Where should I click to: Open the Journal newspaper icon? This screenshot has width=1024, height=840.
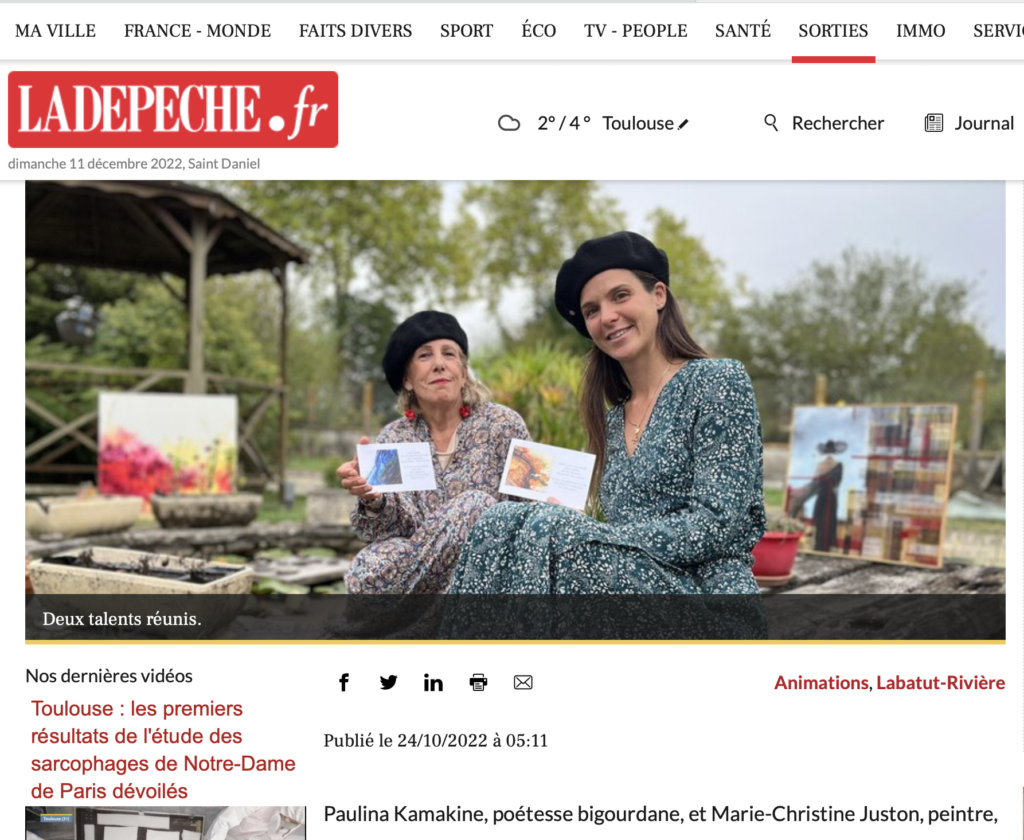pyautogui.click(x=934, y=123)
